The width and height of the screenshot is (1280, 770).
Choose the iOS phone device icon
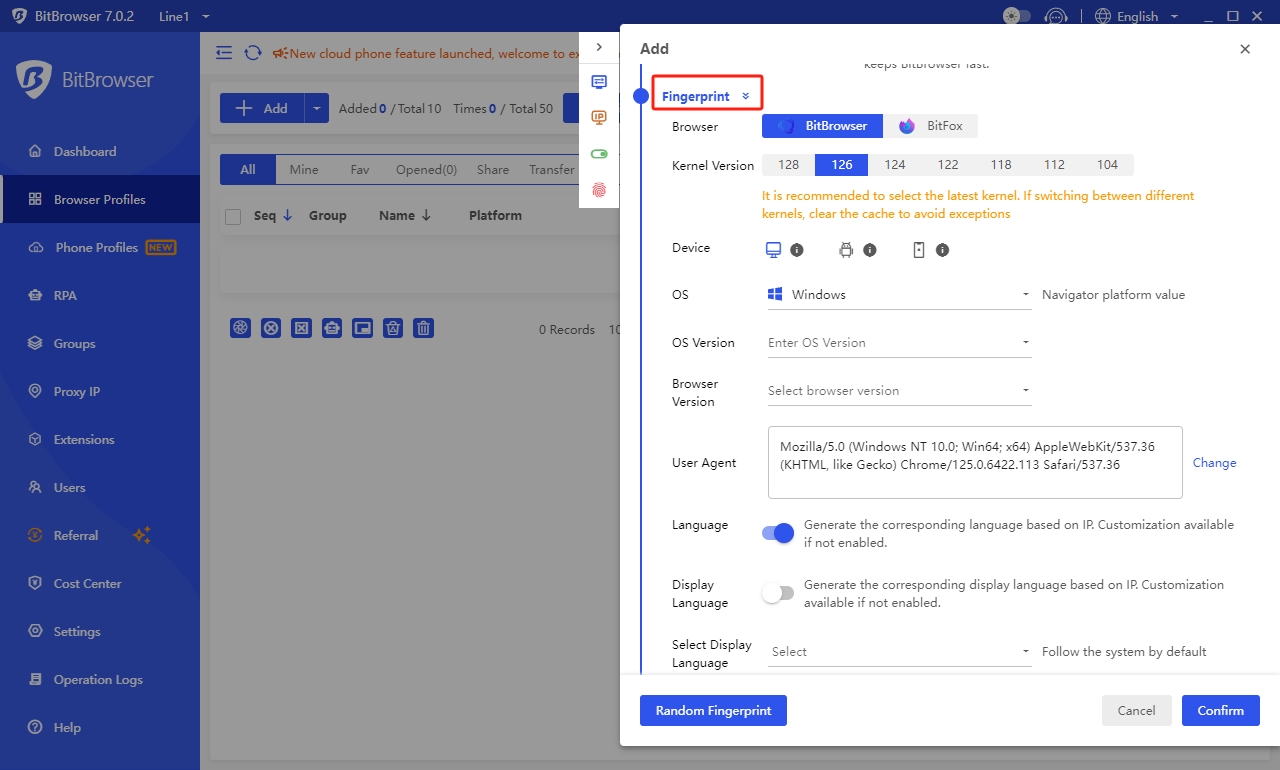(919, 250)
